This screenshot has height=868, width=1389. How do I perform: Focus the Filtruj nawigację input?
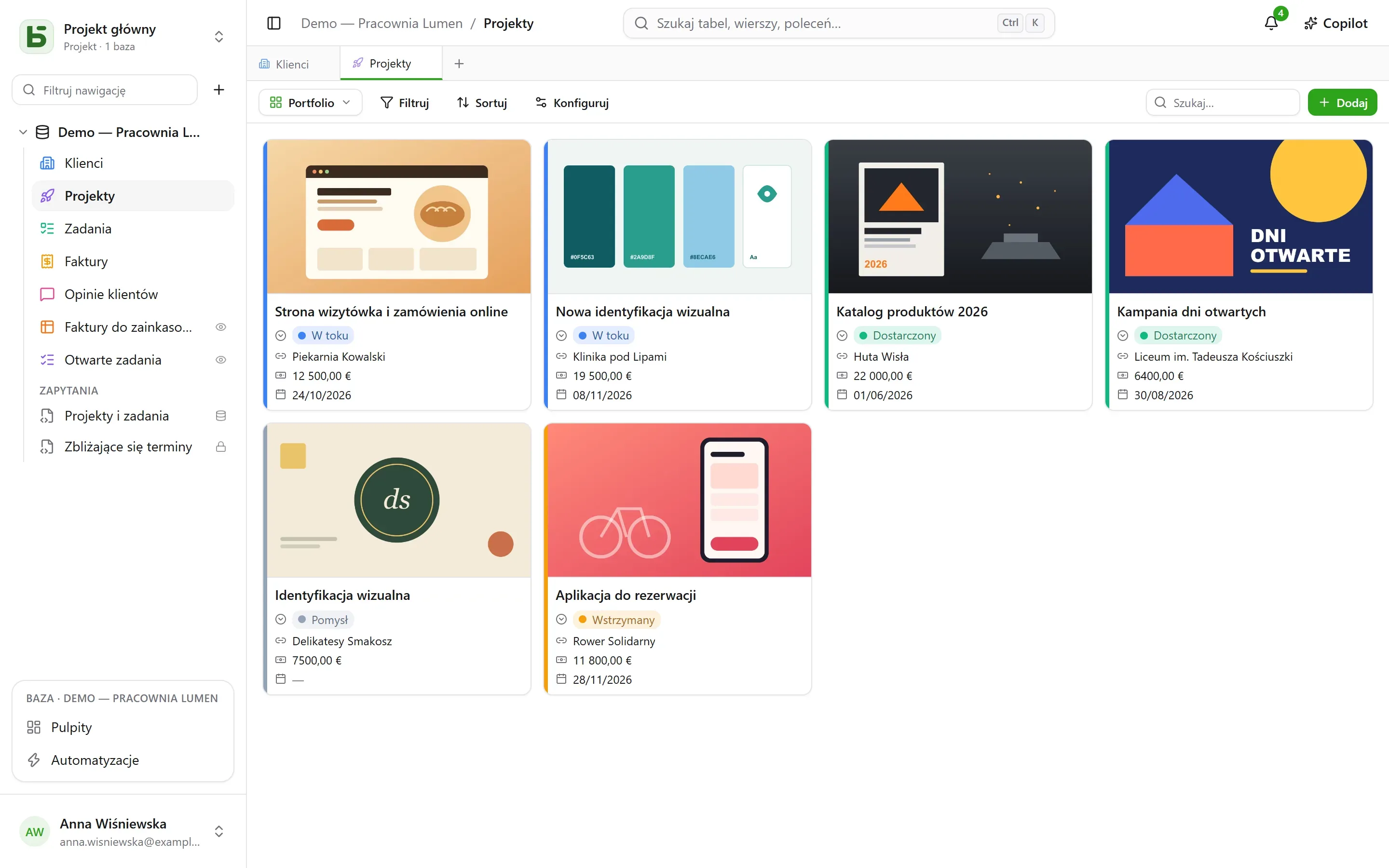point(105,90)
